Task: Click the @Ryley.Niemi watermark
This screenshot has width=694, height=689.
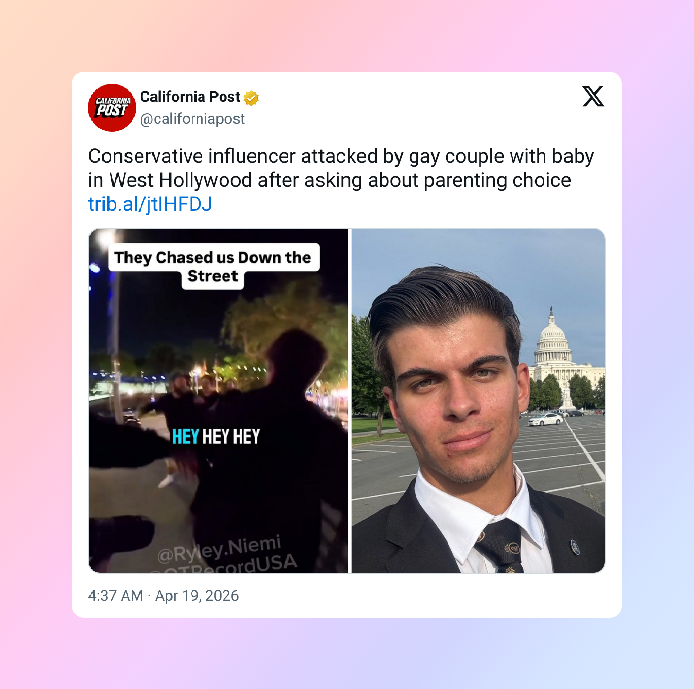Action: (219, 549)
